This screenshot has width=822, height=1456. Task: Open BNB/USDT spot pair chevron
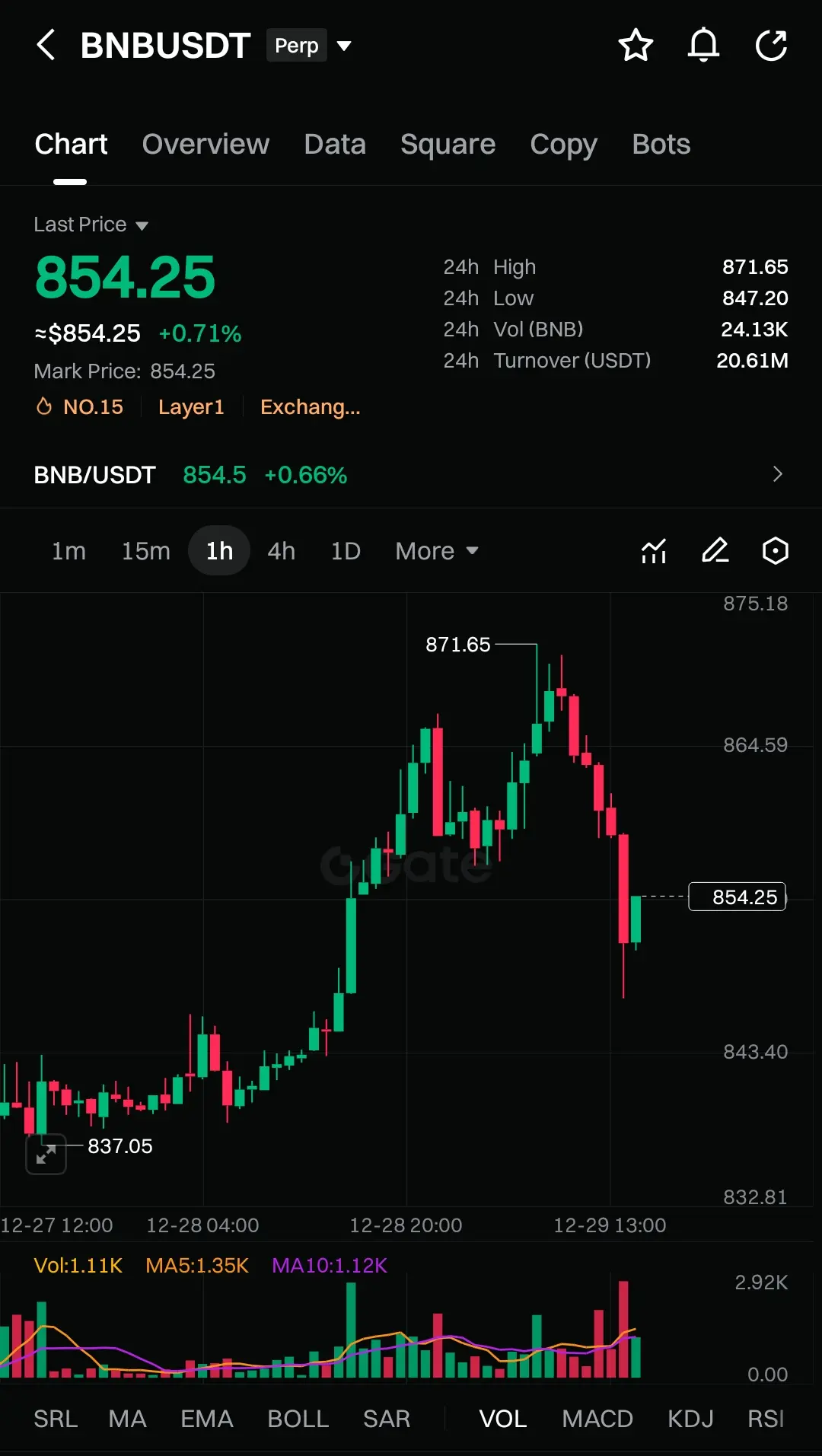coord(777,474)
